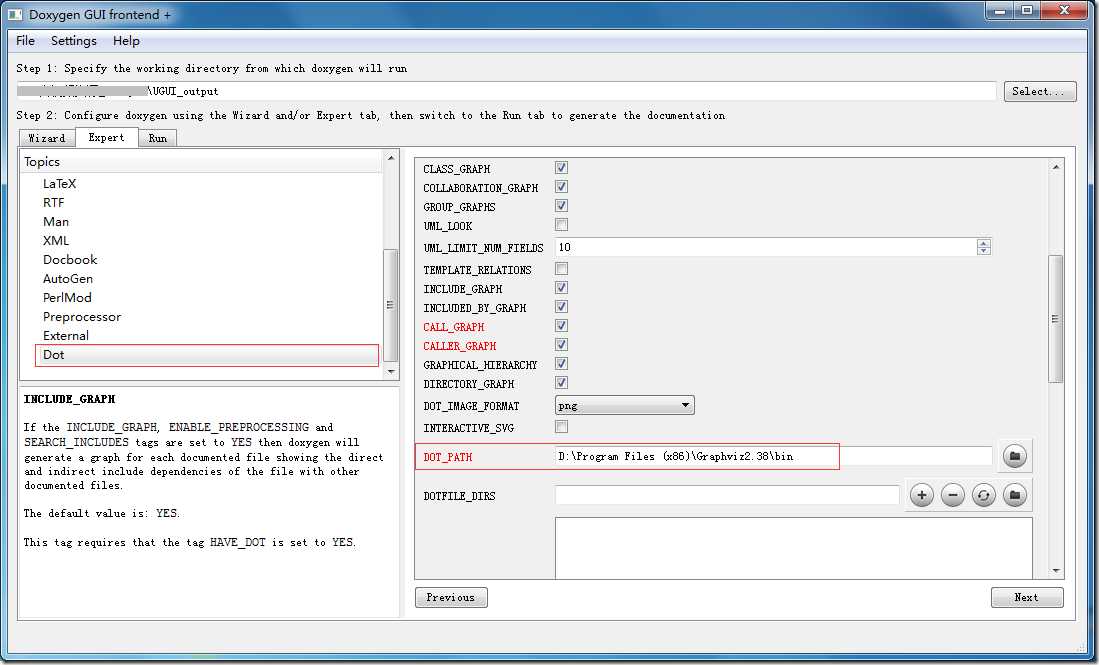1099x665 pixels.
Task: Select External topic
Action: click(x=66, y=336)
